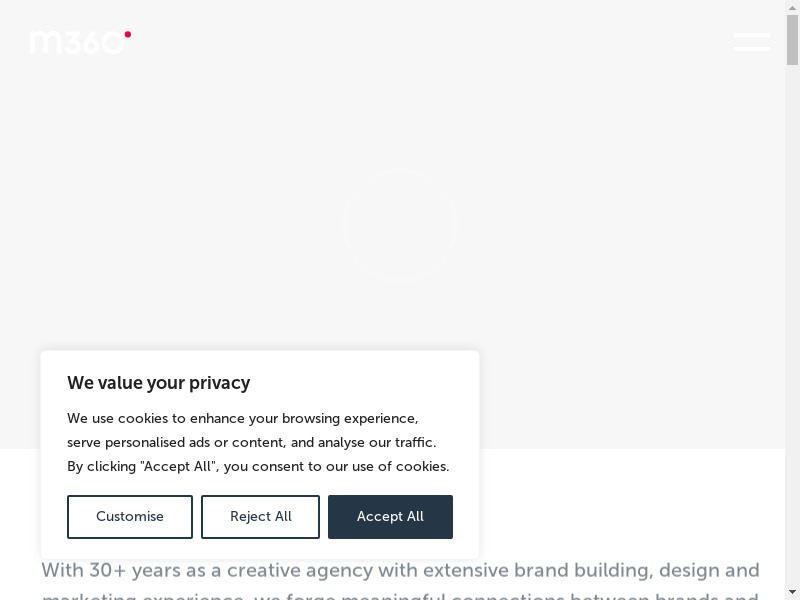Click the "We value your privacy" heading
This screenshot has width=800, height=600.
[158, 383]
